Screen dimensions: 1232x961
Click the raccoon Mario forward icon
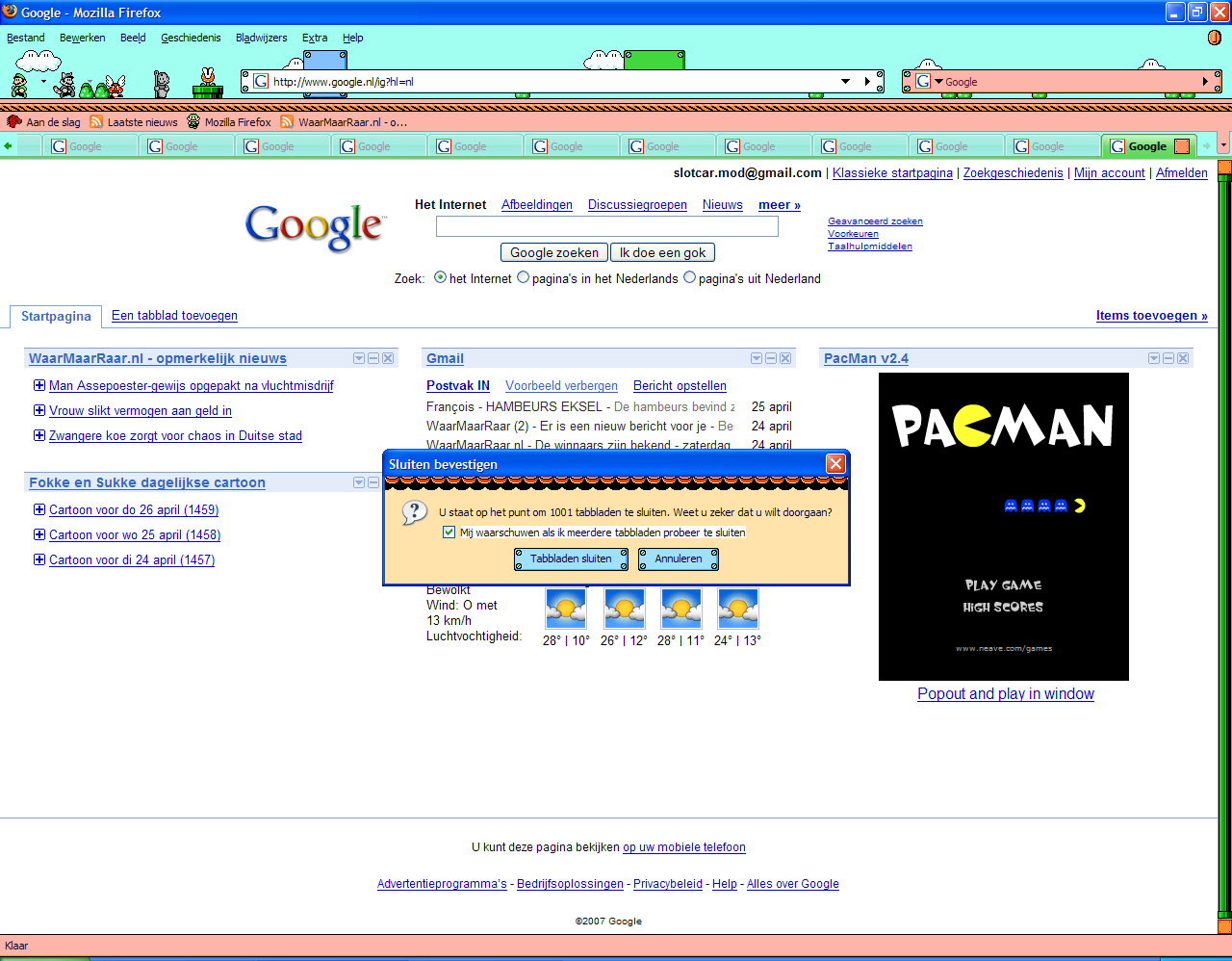(64, 85)
